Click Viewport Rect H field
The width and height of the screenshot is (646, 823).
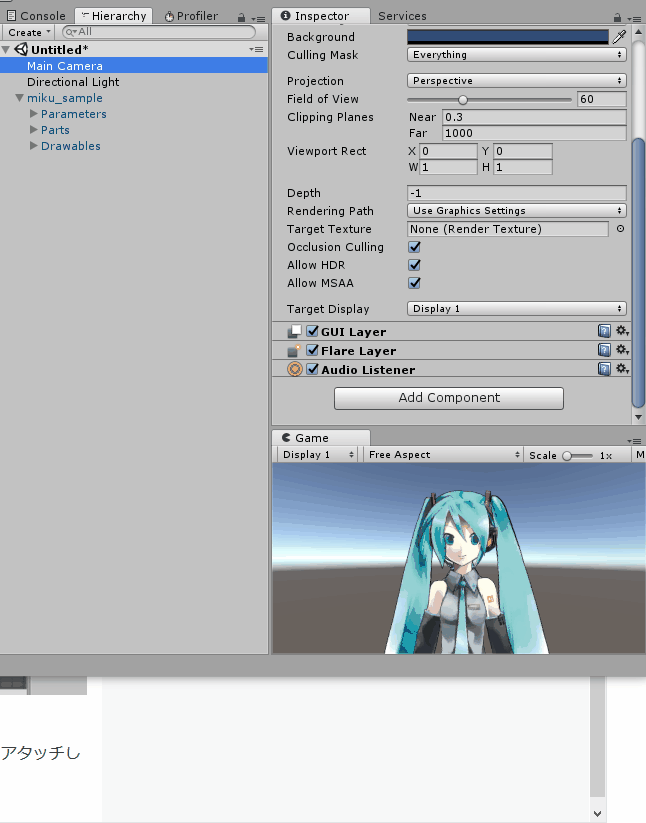[523, 167]
